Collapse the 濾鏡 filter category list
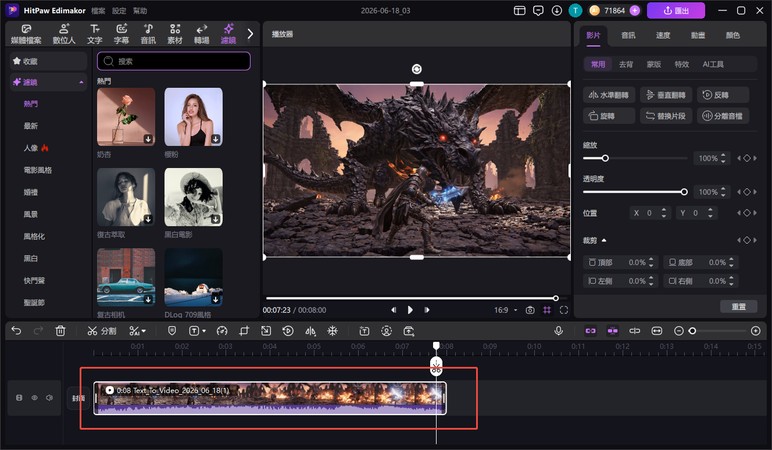This screenshot has width=772, height=450. coord(81,82)
